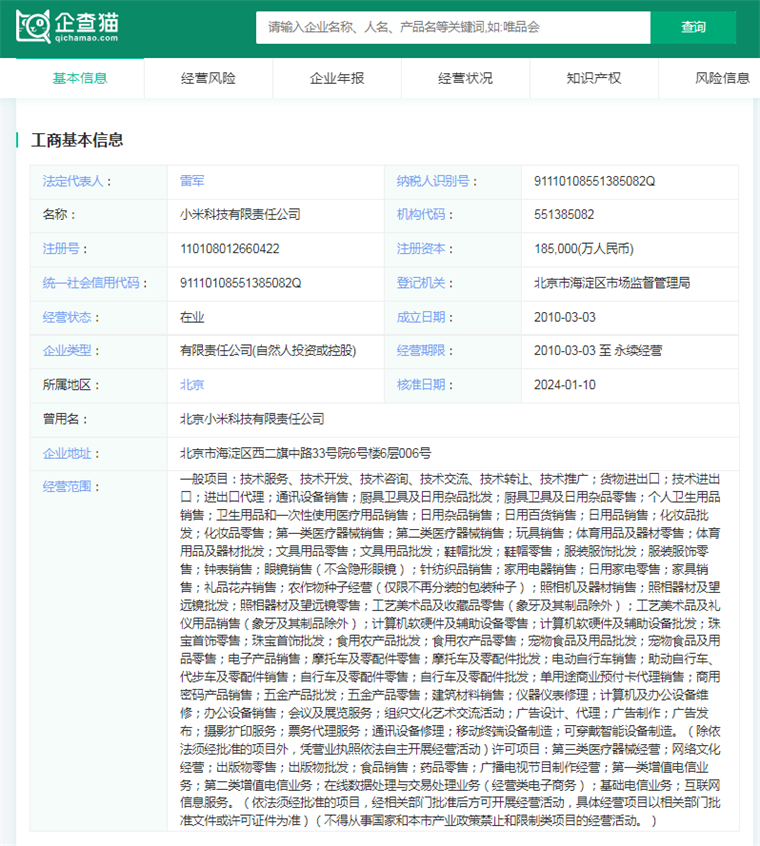Open the 基本信息 tab
The width and height of the screenshot is (760, 846).
80,78
